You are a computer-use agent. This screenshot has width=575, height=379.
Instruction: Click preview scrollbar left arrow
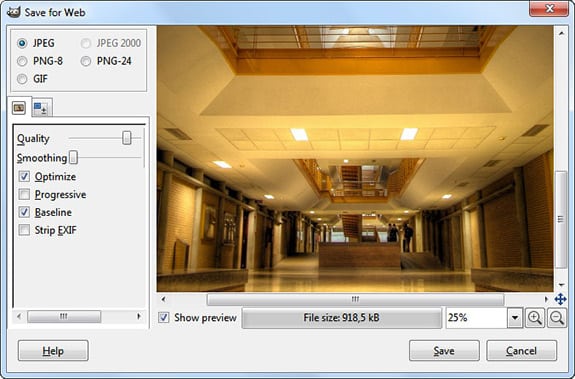(164, 299)
